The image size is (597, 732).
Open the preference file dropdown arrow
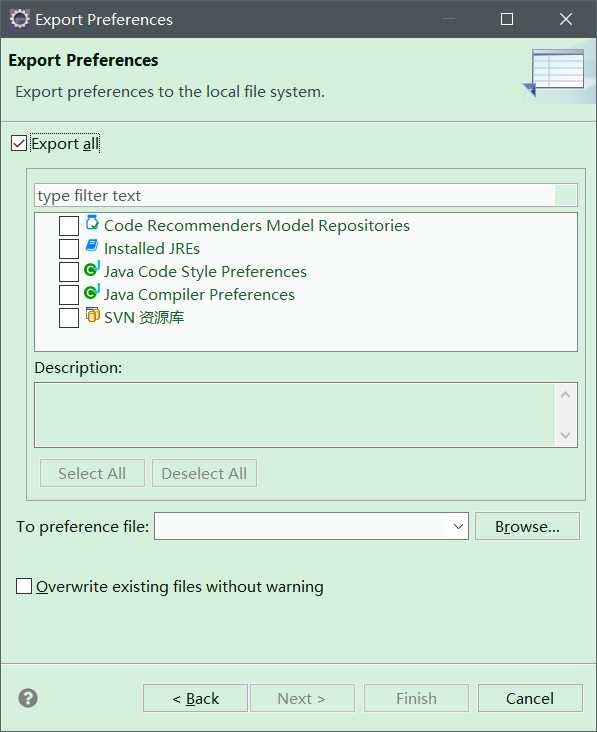click(458, 526)
